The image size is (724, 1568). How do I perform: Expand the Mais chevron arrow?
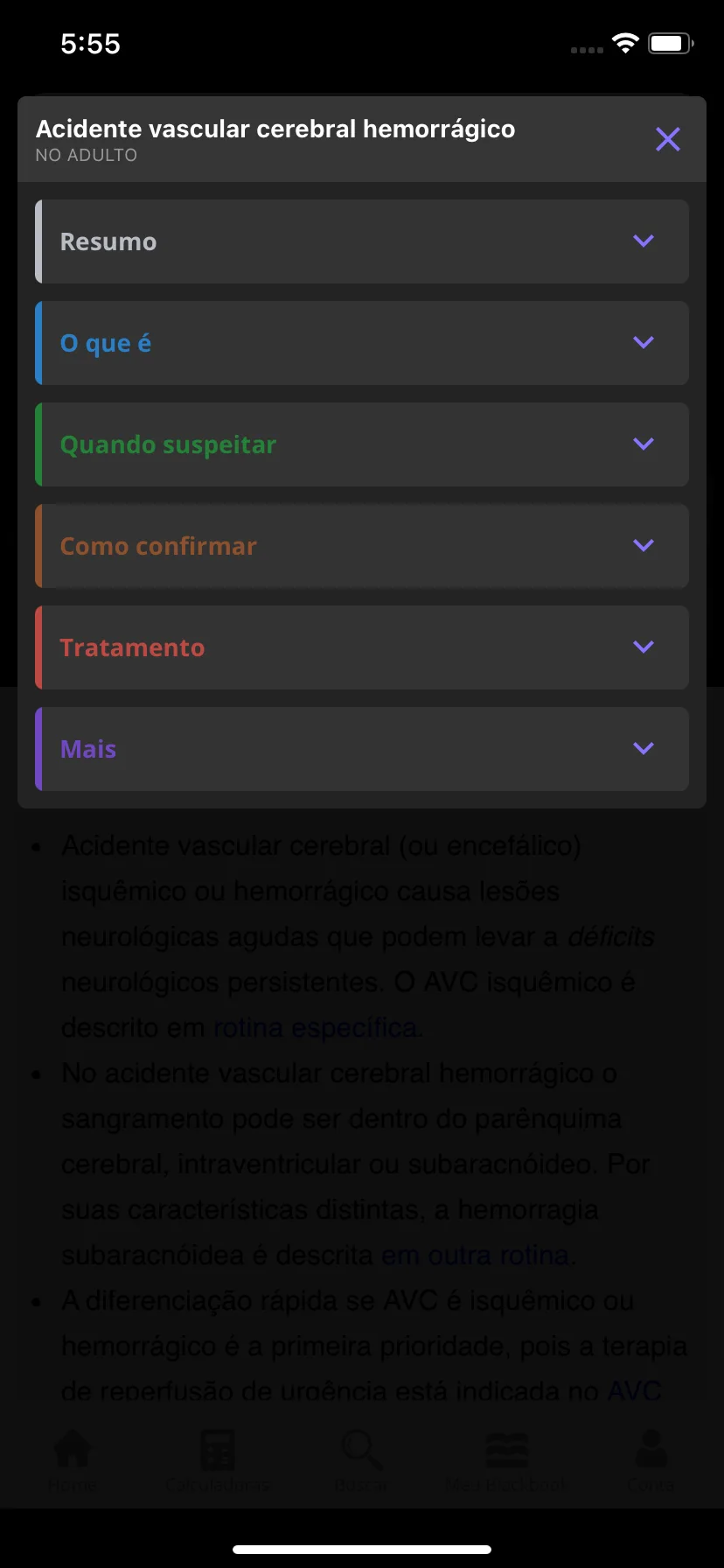[x=644, y=748]
